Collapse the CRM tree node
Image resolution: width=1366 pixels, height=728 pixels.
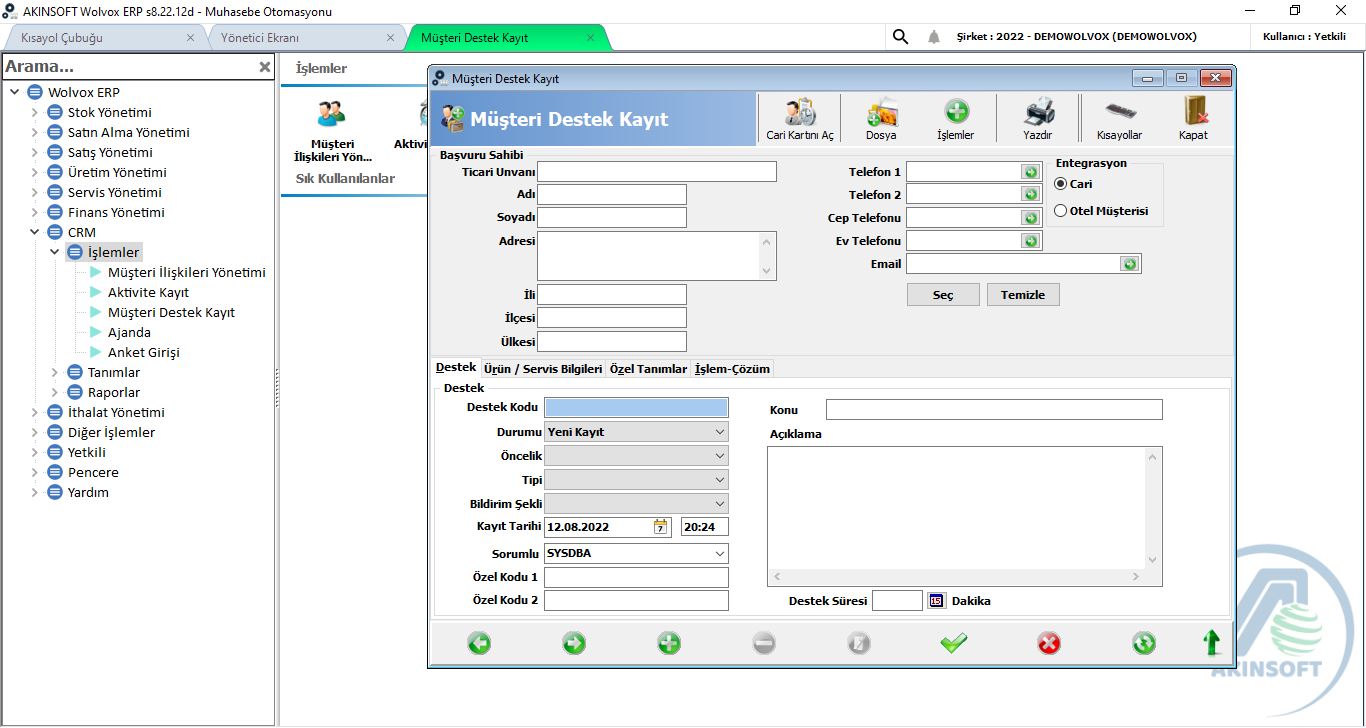[34, 232]
